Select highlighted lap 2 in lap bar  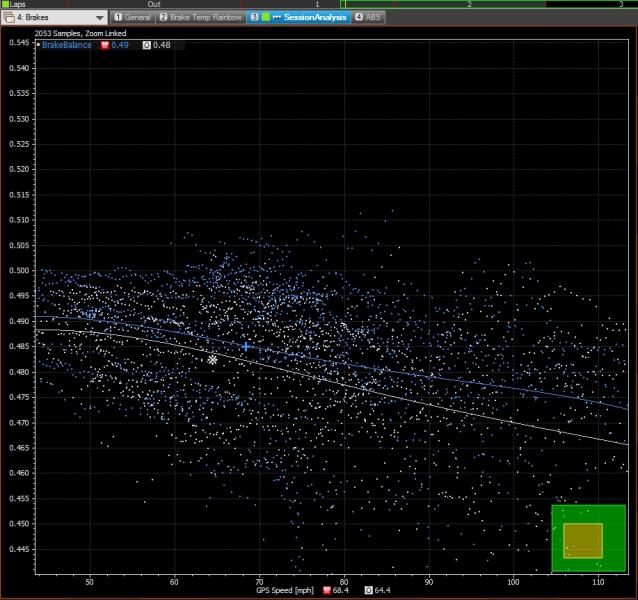[x=469, y=4]
